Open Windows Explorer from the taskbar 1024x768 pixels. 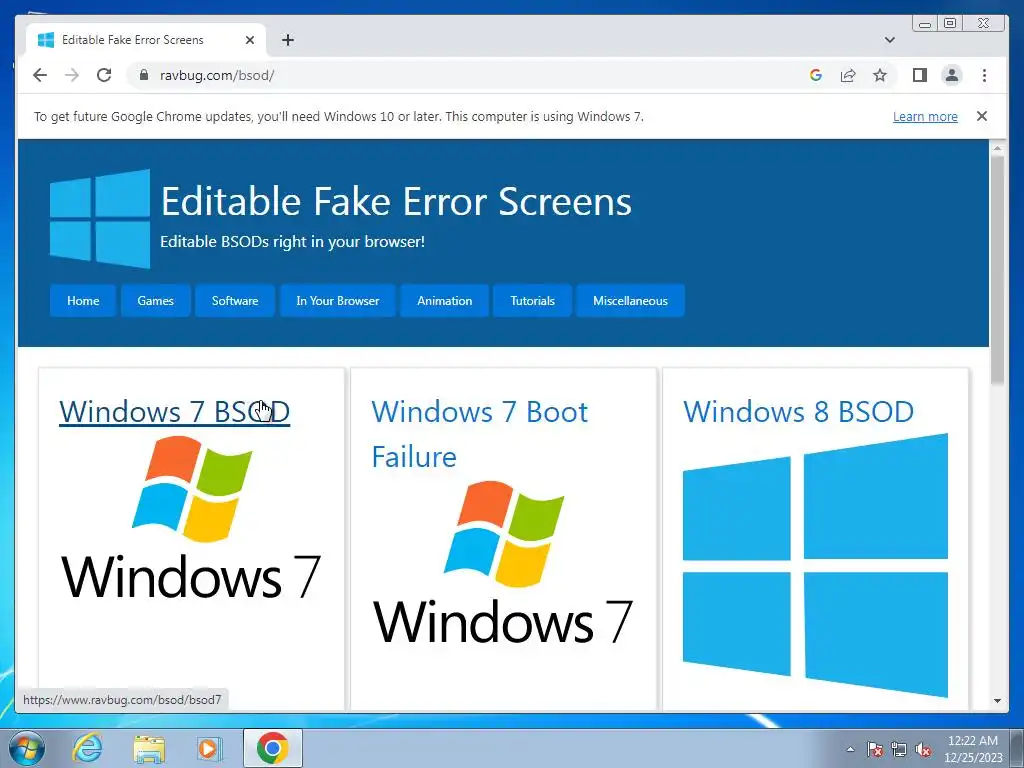[x=149, y=748]
